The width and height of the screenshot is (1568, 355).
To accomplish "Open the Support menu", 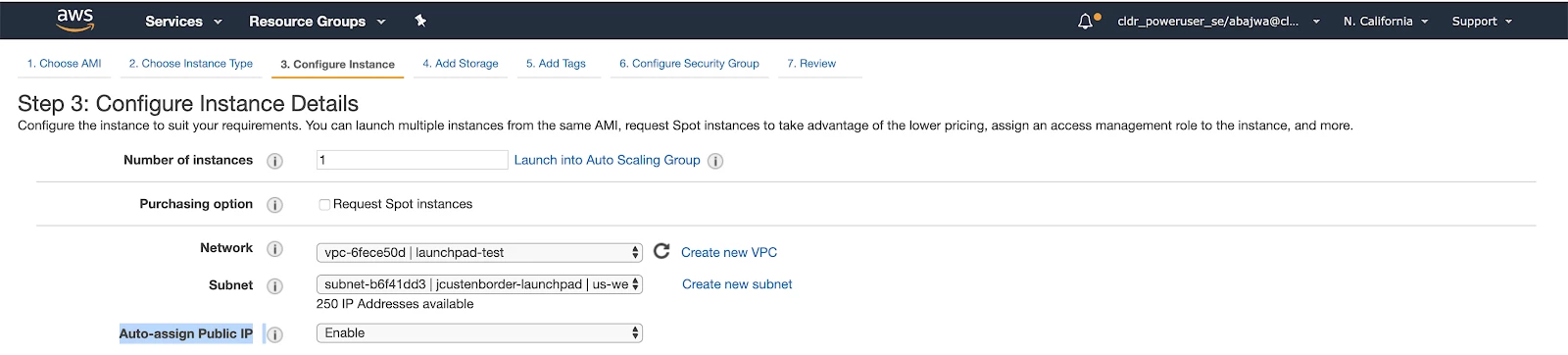I will click(x=1482, y=21).
